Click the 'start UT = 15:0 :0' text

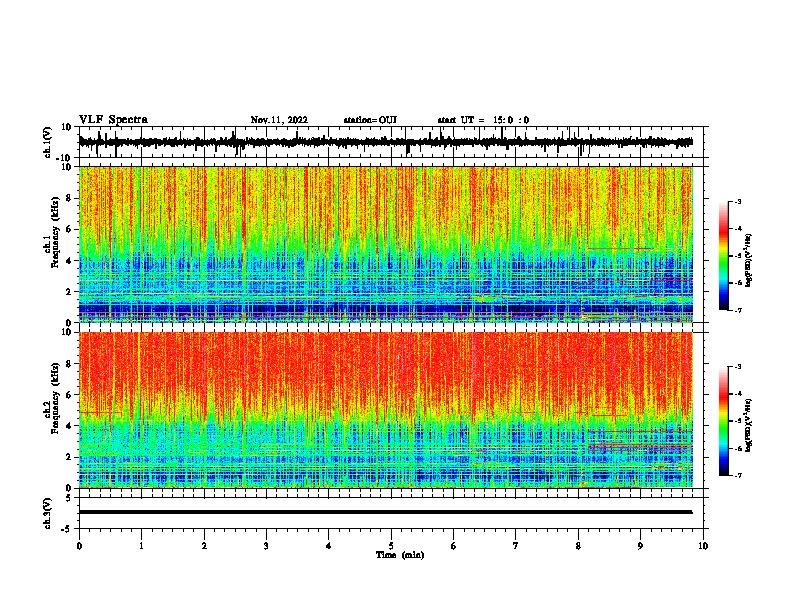pos(483,120)
